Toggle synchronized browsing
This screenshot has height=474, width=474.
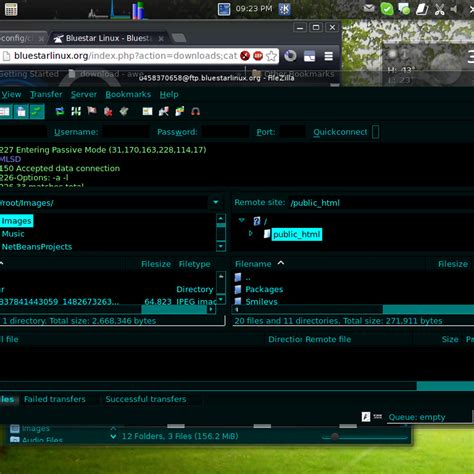pos(180,111)
